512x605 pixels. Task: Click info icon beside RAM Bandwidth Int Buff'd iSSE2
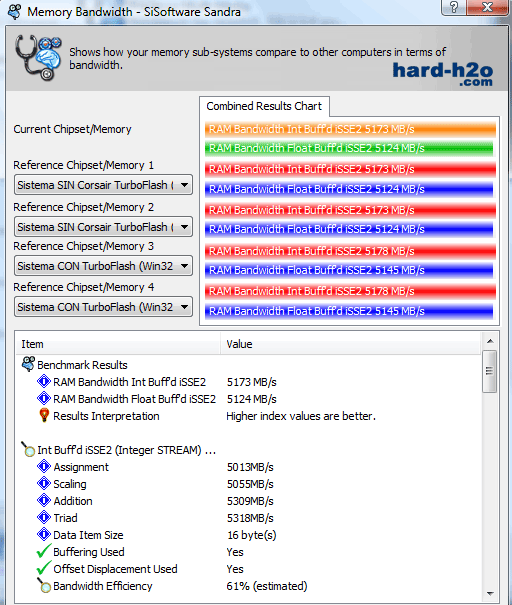coord(44,382)
